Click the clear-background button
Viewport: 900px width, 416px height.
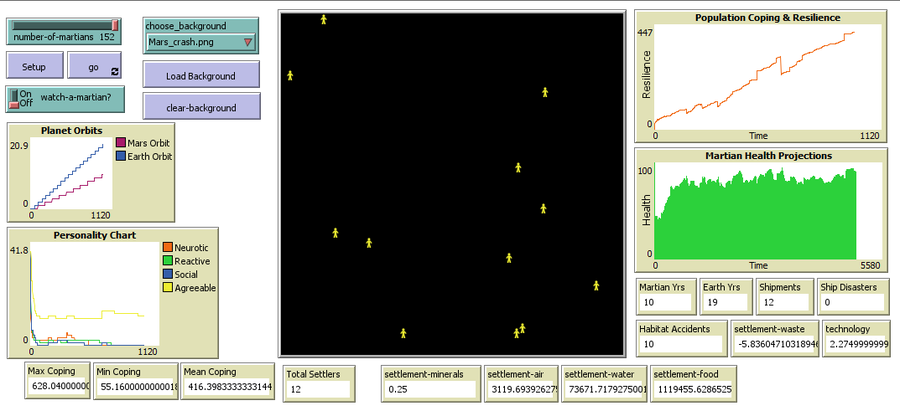[201, 107]
